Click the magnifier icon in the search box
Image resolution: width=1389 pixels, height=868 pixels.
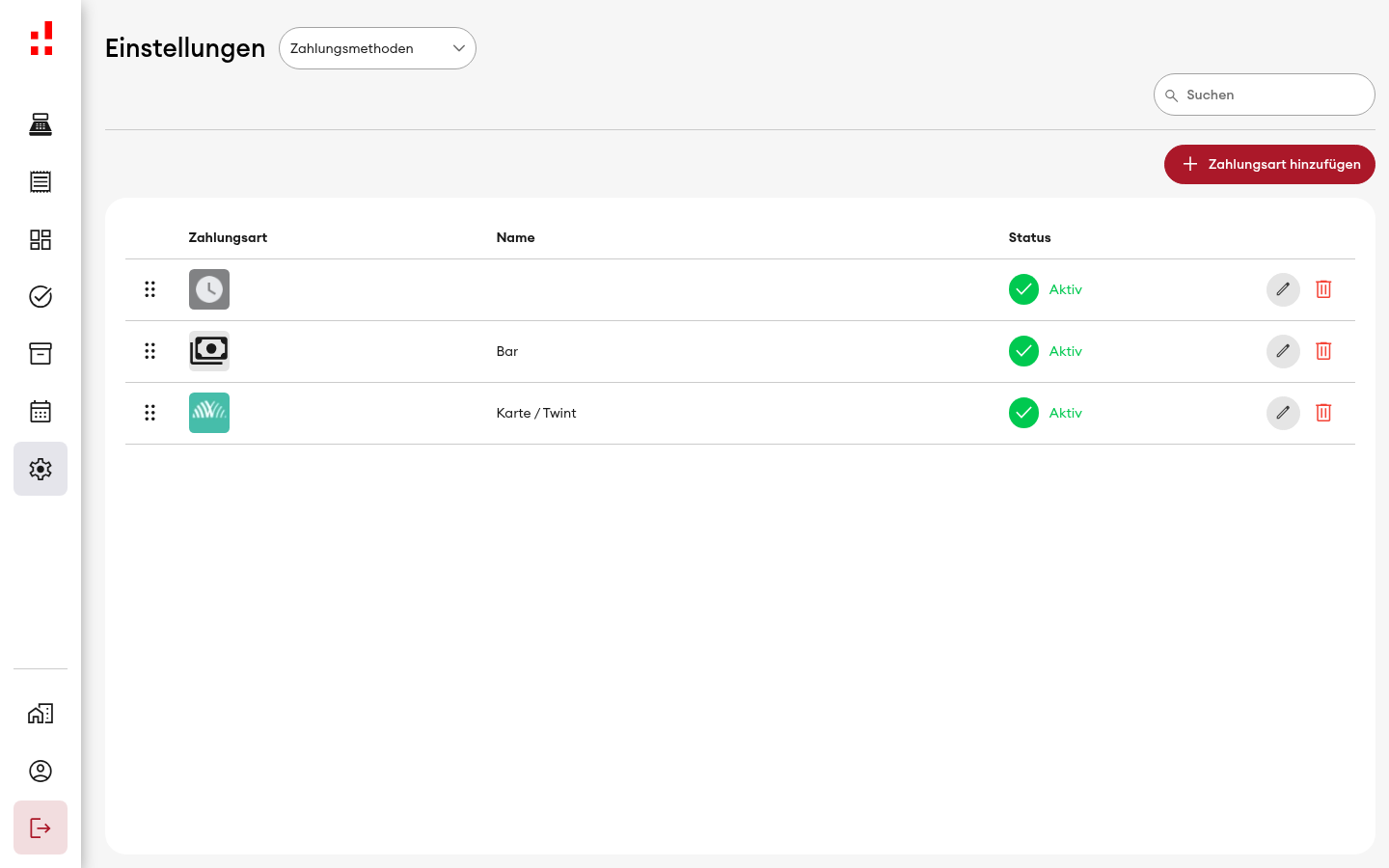point(1171,95)
